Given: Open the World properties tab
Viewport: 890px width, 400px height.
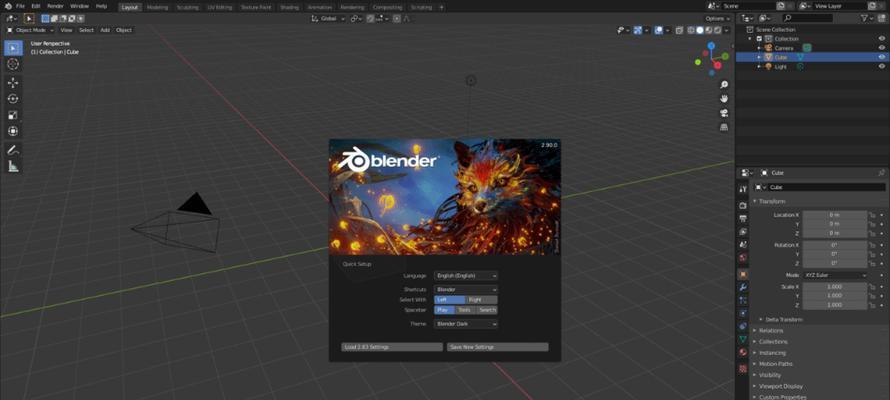Looking at the screenshot, I should 743,258.
